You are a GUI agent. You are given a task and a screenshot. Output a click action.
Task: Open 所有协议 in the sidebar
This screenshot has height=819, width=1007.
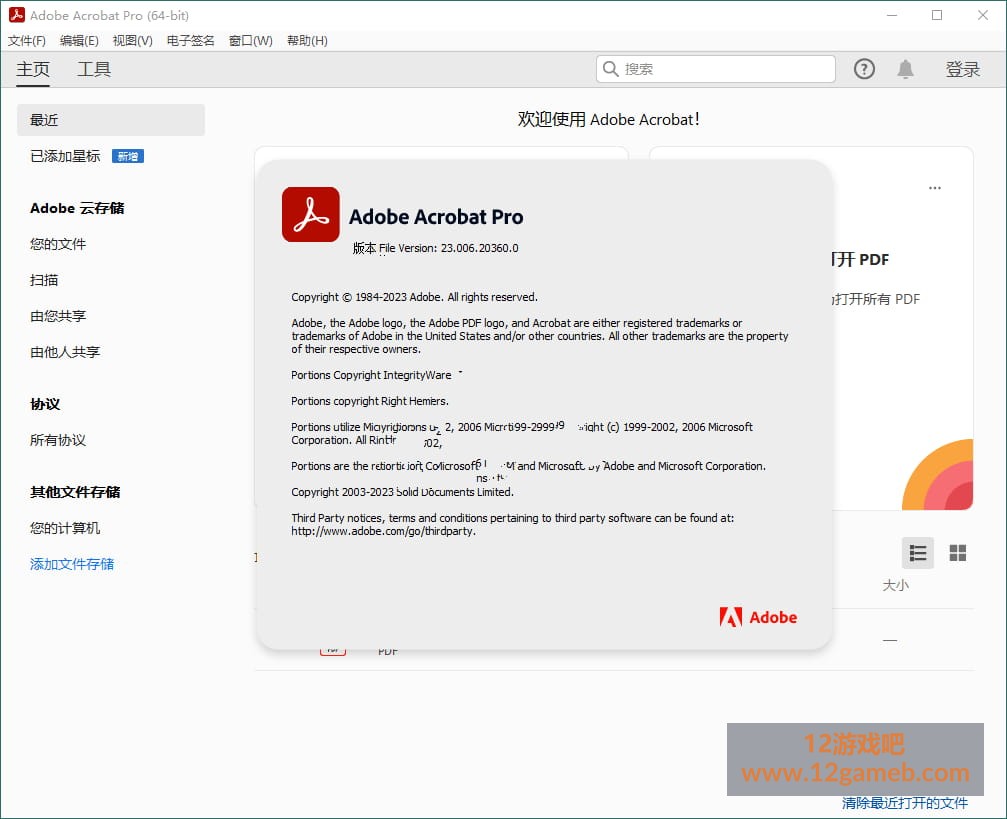coord(58,440)
